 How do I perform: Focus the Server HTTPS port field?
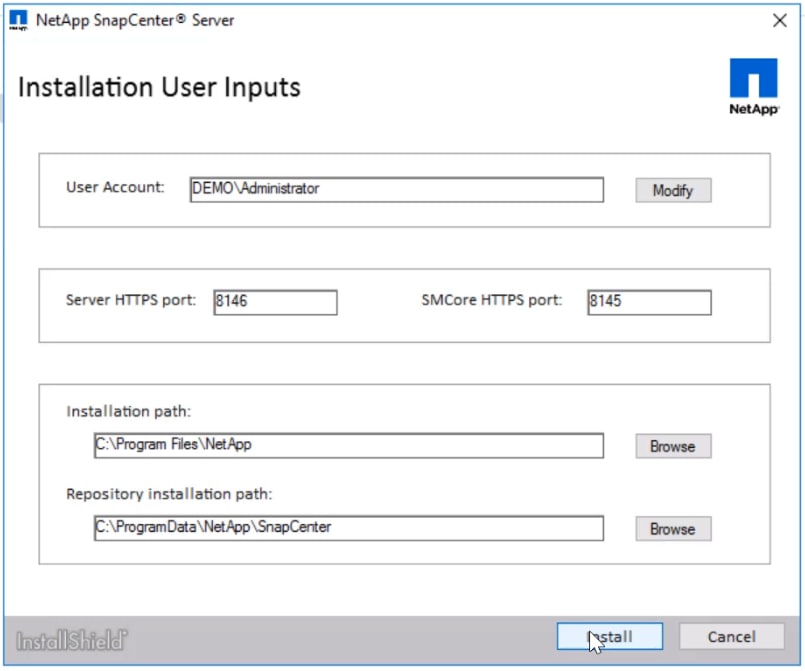275,302
